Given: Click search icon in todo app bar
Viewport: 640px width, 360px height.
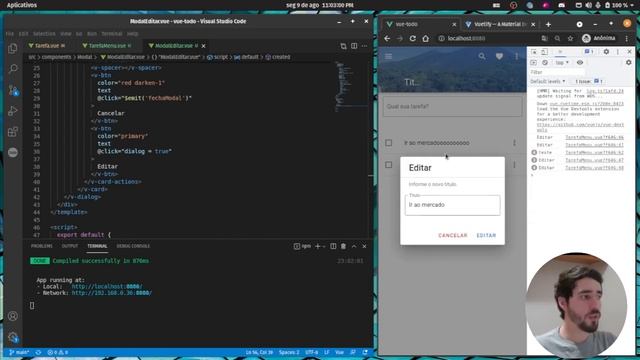Looking at the screenshot, I should coord(482,56).
